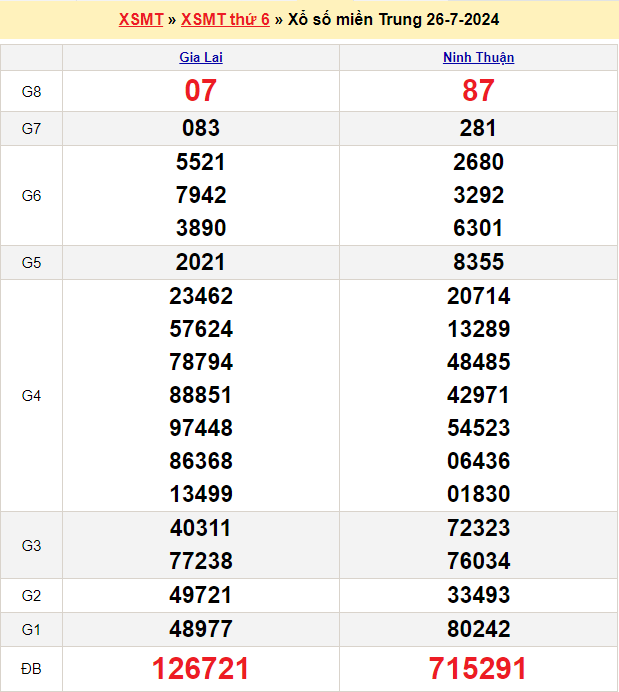Select the G5 number 8355
619x692 pixels.
click(478, 262)
